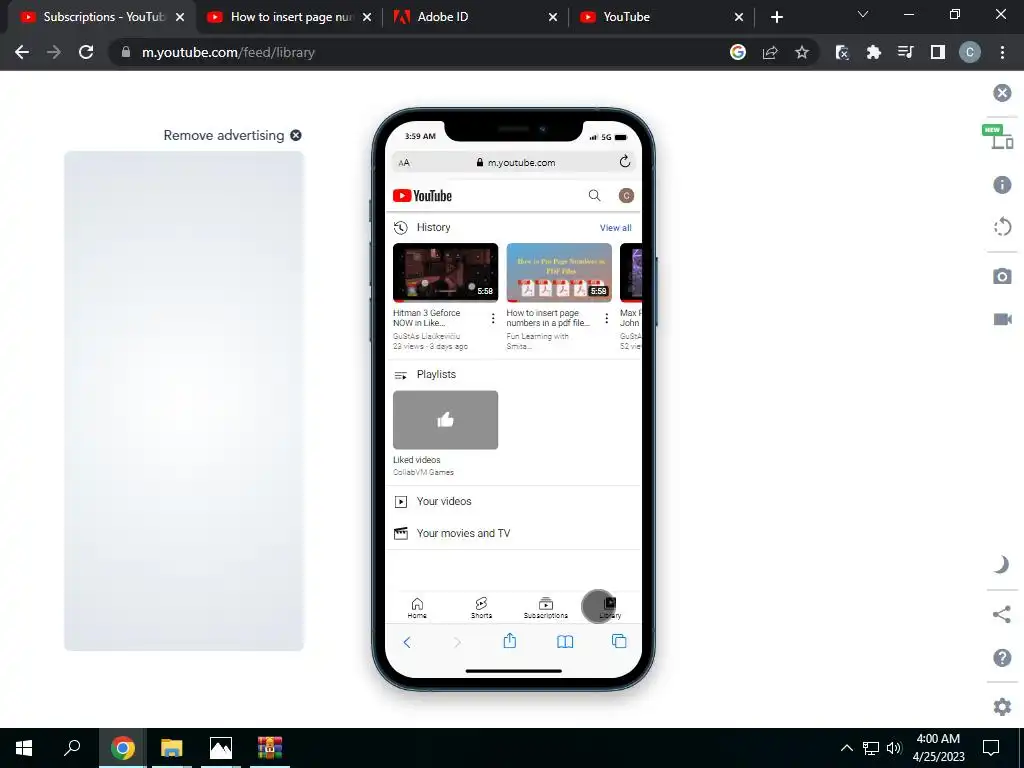Image resolution: width=1024 pixels, height=768 pixels.
Task: Tap phone Safari reload icon
Action: (625, 161)
